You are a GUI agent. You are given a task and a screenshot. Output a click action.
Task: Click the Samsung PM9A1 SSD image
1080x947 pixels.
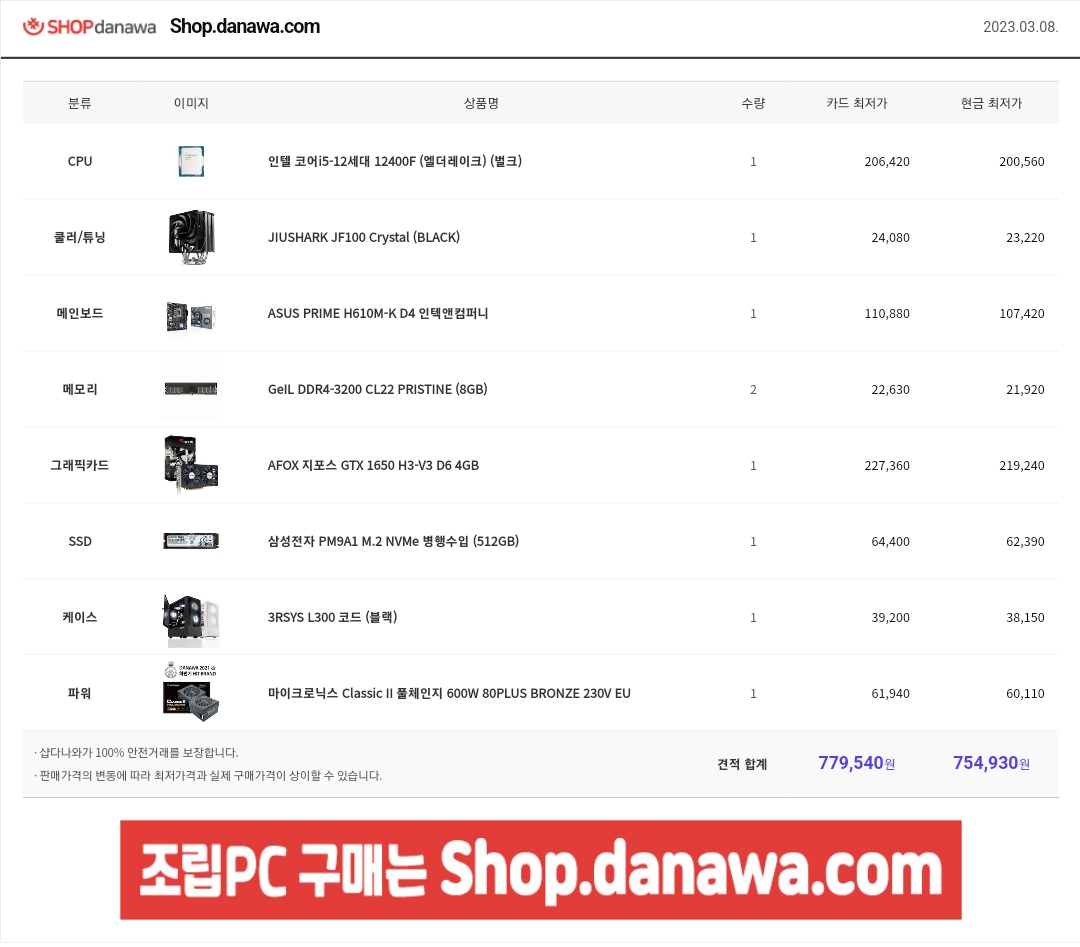[x=191, y=541]
